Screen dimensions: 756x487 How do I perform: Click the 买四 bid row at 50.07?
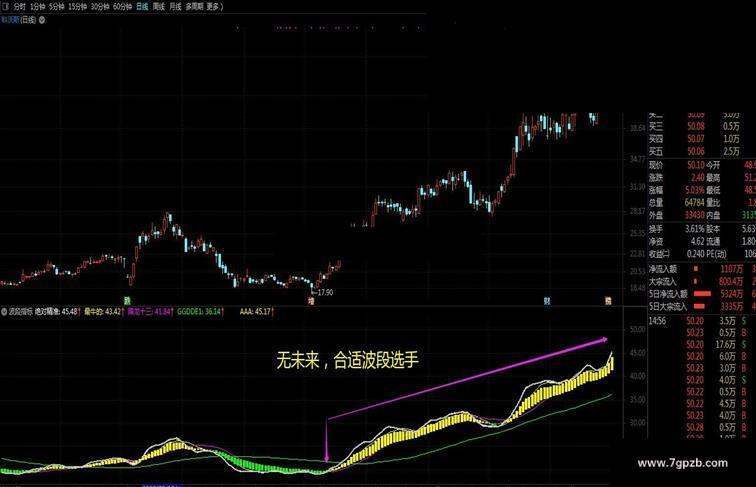click(694, 139)
